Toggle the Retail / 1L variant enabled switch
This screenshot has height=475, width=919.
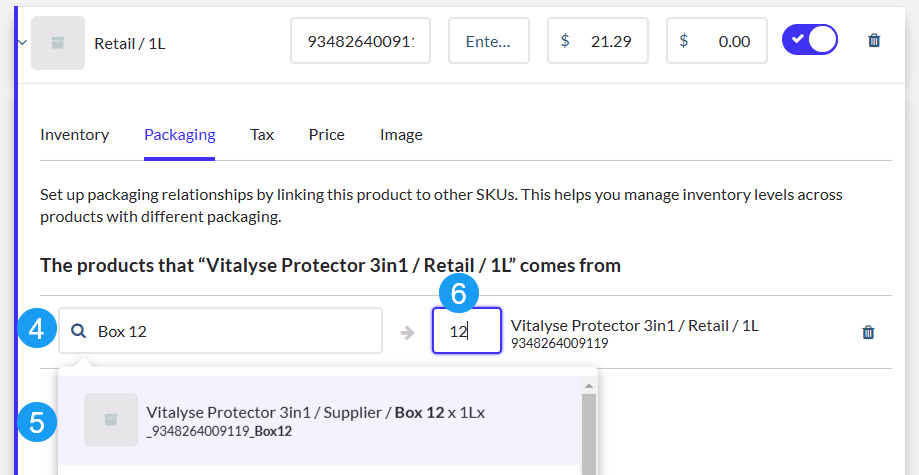[810, 39]
